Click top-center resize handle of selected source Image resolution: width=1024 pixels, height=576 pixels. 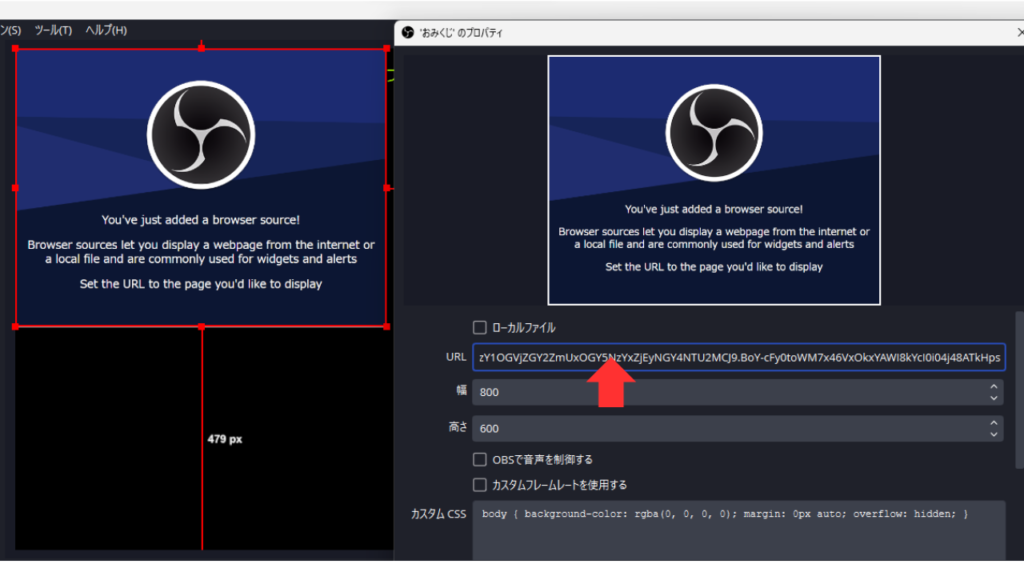[x=201, y=48]
